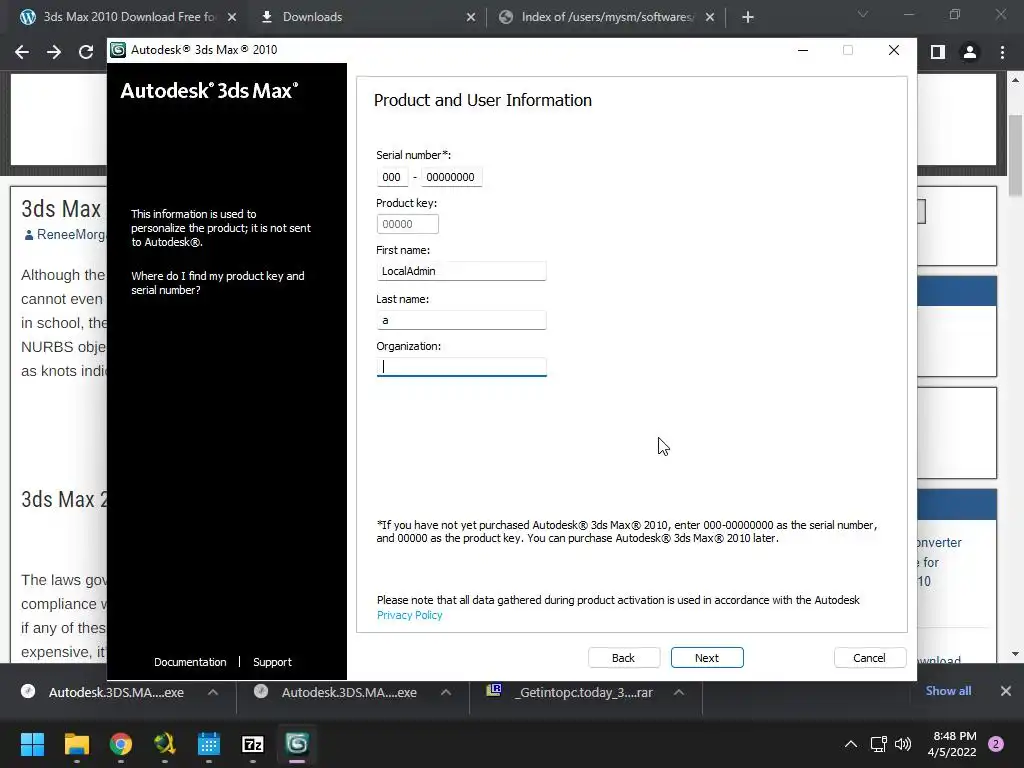Open the yellow-green app icon on taskbar
1024x768 pixels.
tap(165, 744)
